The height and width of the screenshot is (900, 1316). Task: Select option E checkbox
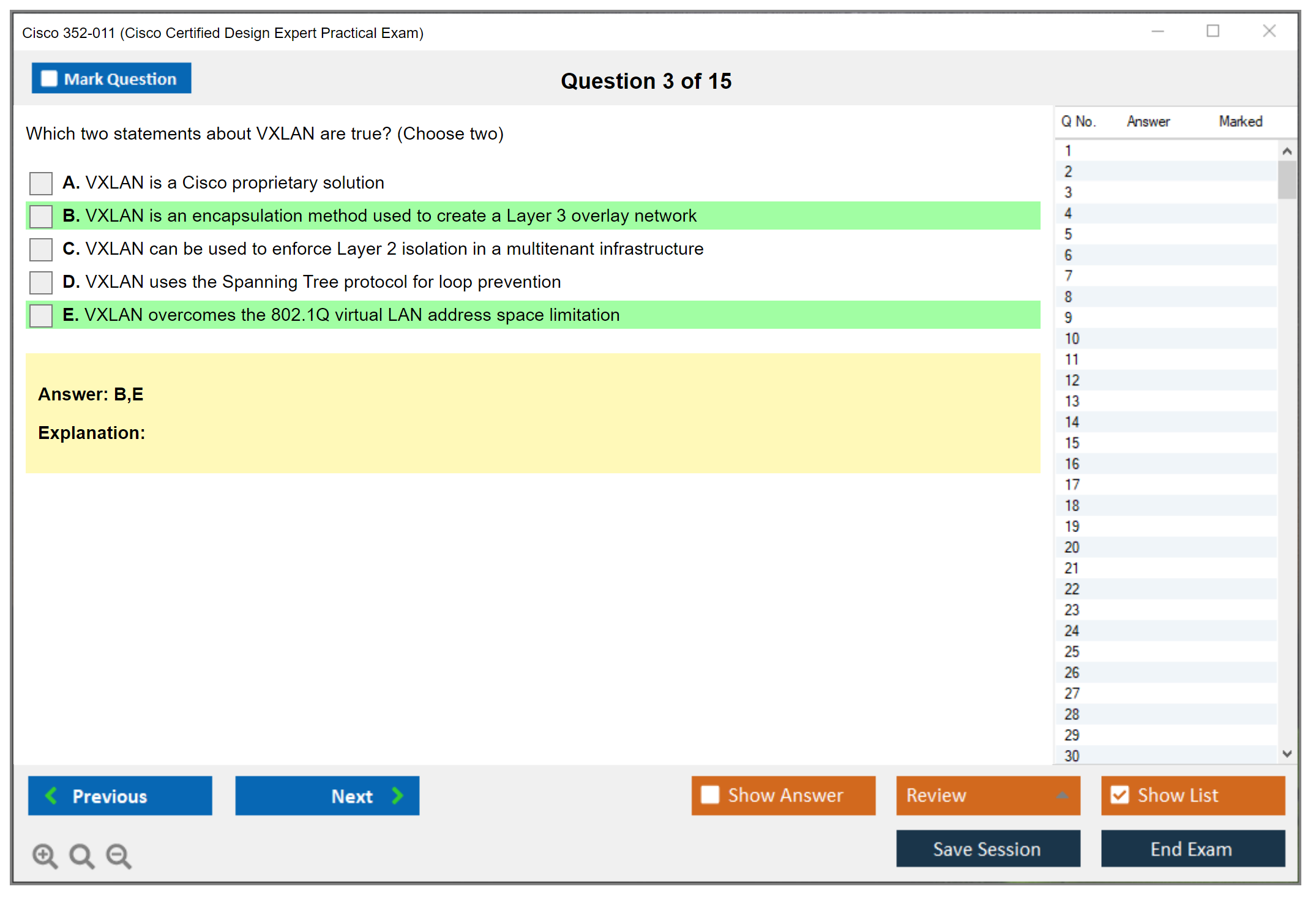[41, 315]
